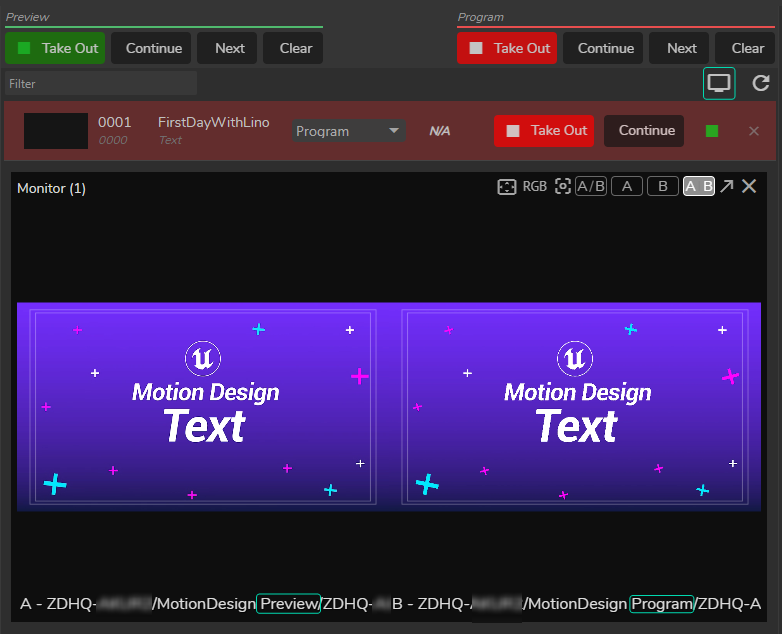Toggle the A/B split view mode
This screenshot has height=634, width=782.
coord(591,187)
